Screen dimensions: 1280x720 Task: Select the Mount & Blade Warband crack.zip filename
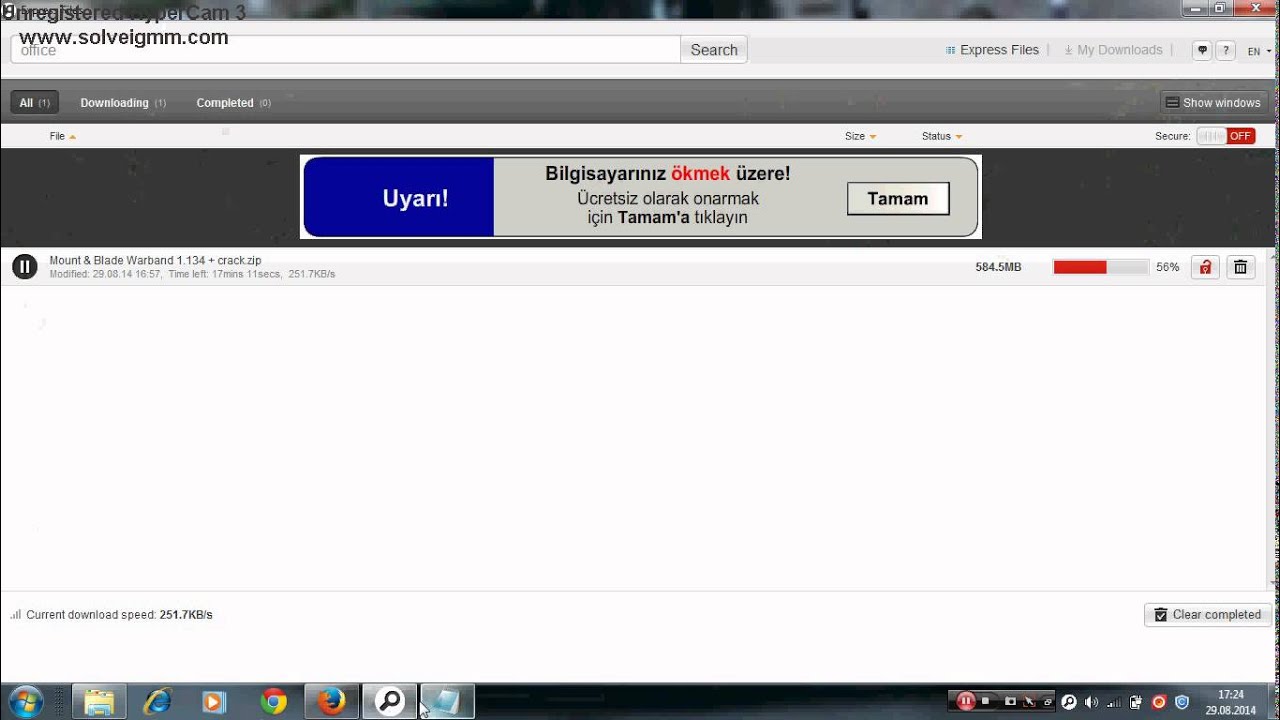[x=155, y=260]
